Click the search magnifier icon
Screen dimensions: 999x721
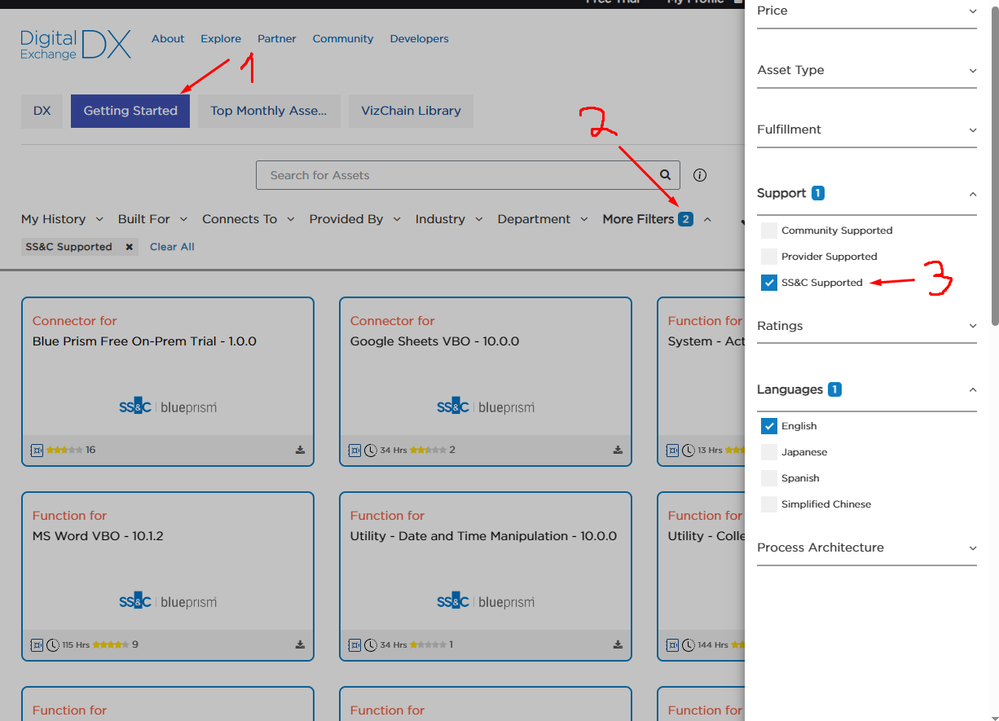point(665,175)
